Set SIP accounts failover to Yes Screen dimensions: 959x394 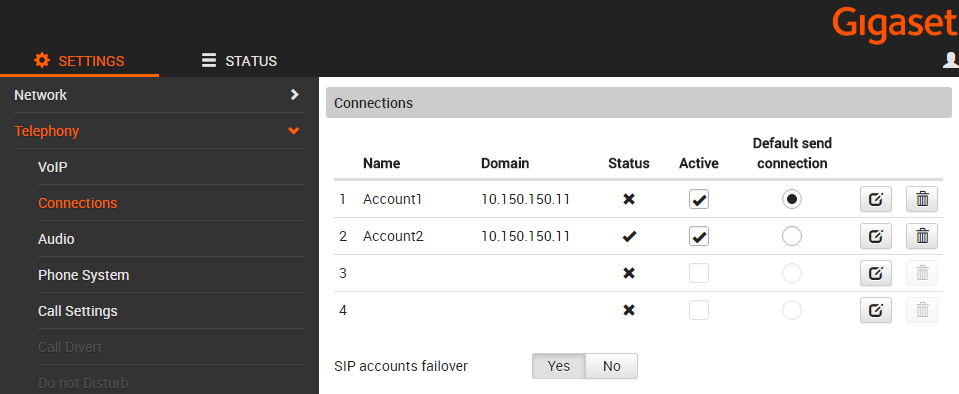(x=558, y=366)
